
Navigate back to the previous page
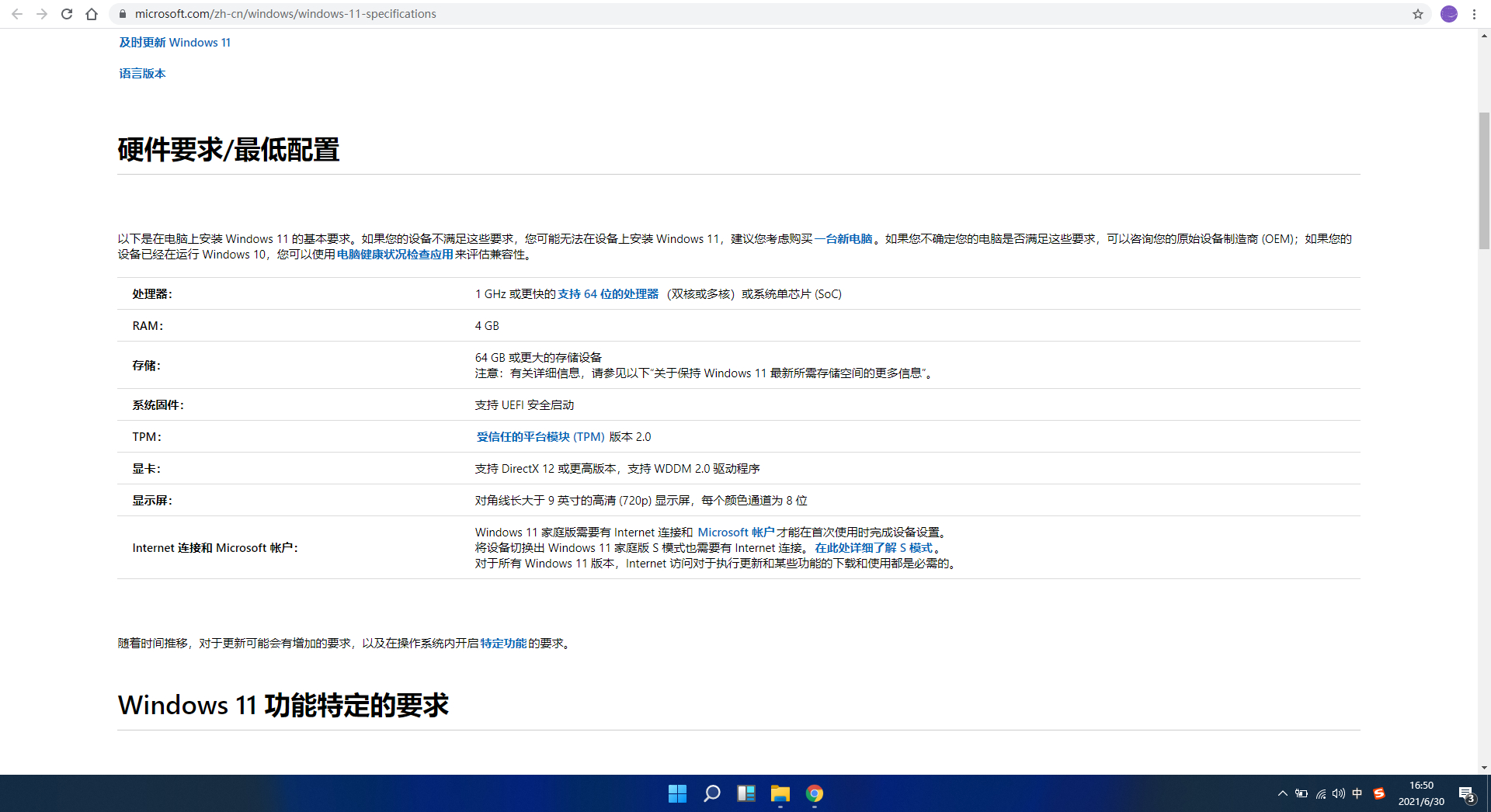click(x=16, y=14)
